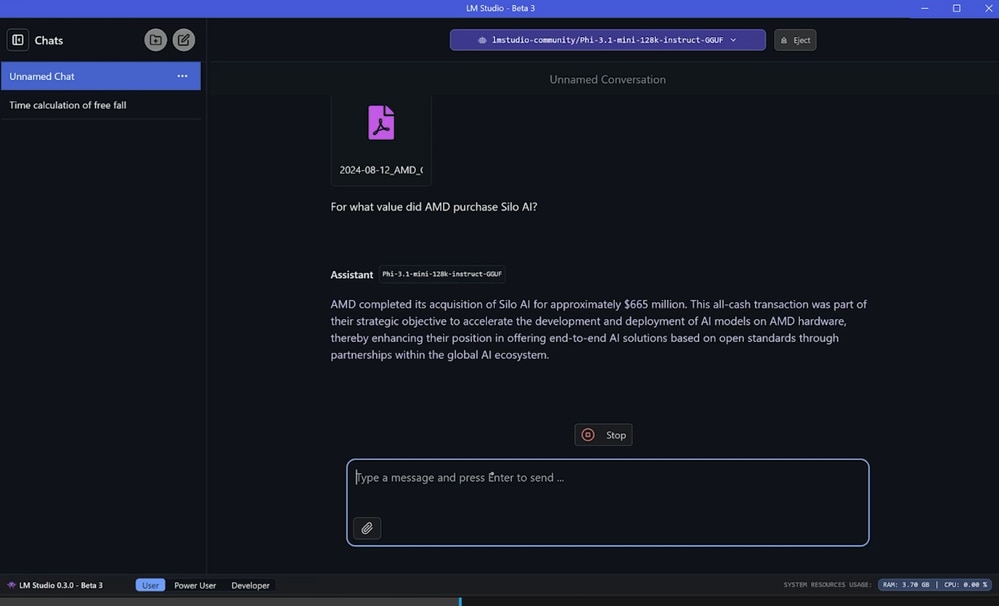The image size is (999, 606).
Task: Click the CPU usage indicator
Action: coord(965,585)
